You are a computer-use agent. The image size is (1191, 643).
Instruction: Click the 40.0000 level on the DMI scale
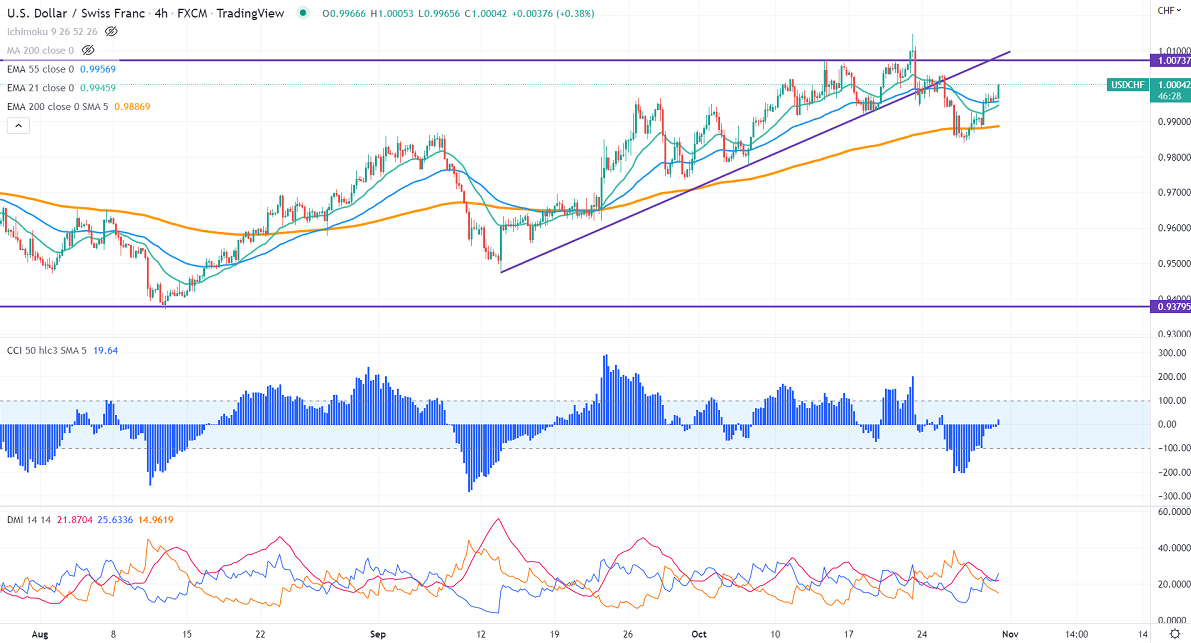click(x=1174, y=547)
